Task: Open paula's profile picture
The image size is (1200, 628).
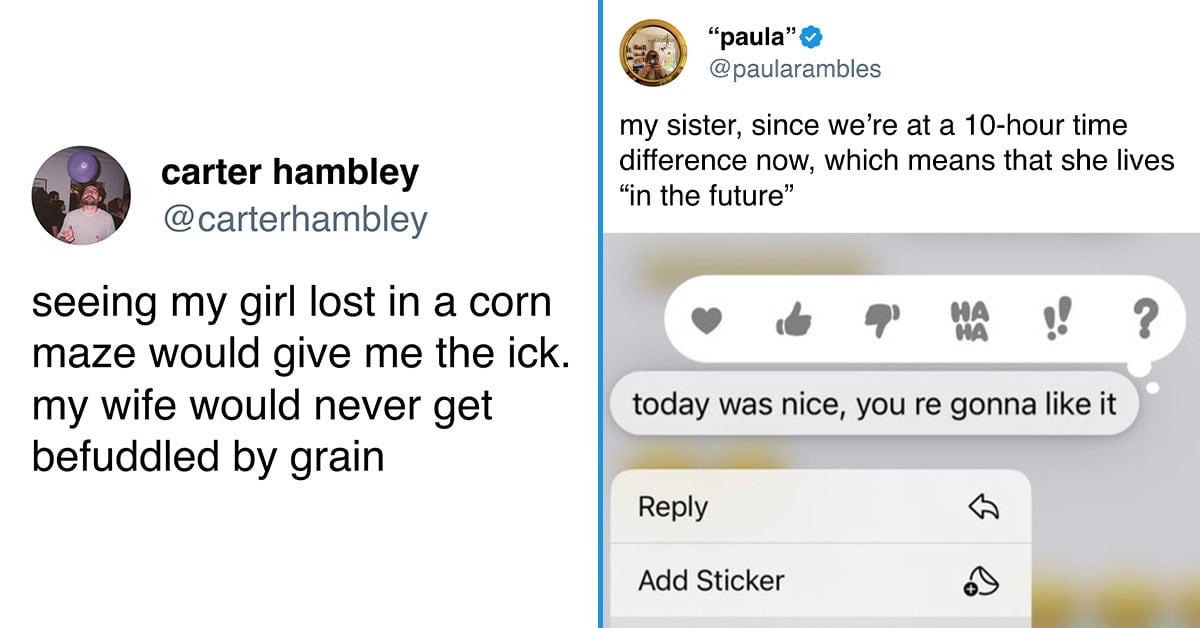Action: (x=653, y=53)
